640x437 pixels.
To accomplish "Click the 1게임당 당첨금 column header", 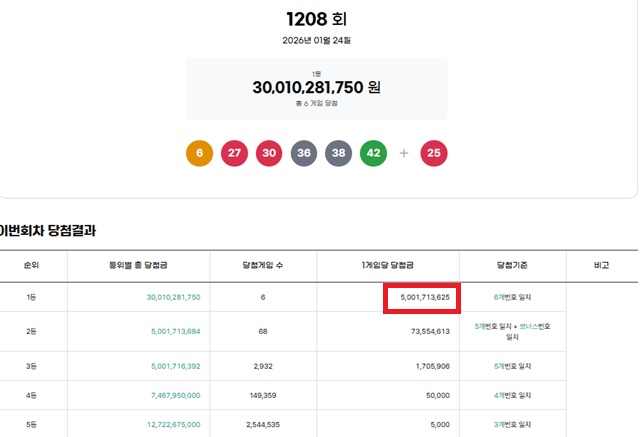I will tap(388, 265).
